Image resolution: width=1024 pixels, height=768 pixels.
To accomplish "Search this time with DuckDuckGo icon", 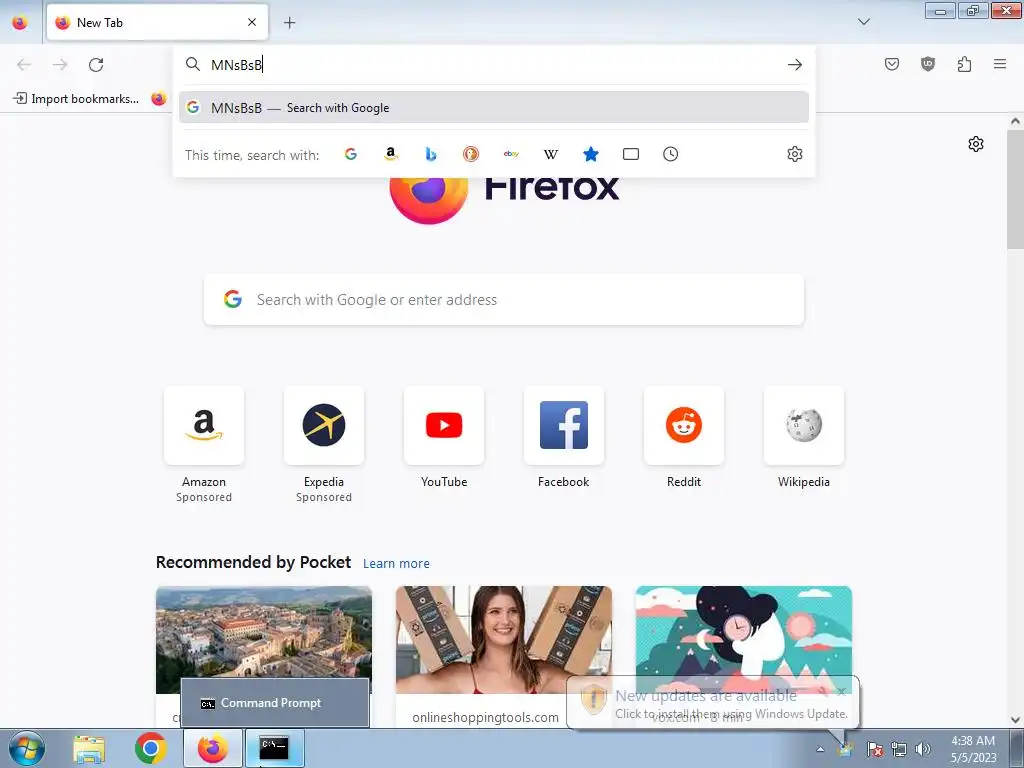I will click(x=471, y=154).
